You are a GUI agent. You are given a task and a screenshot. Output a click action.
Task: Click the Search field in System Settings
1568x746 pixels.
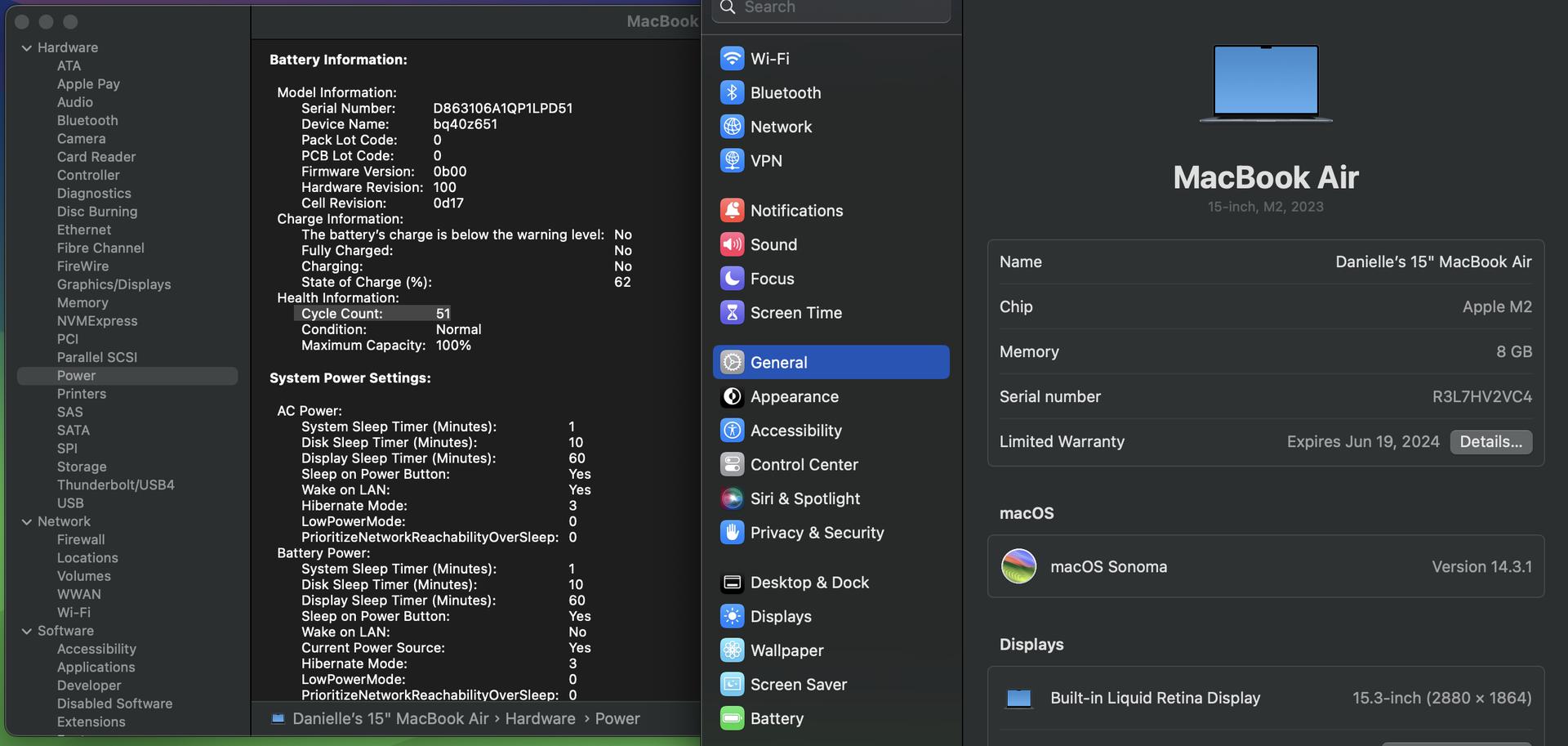click(831, 8)
